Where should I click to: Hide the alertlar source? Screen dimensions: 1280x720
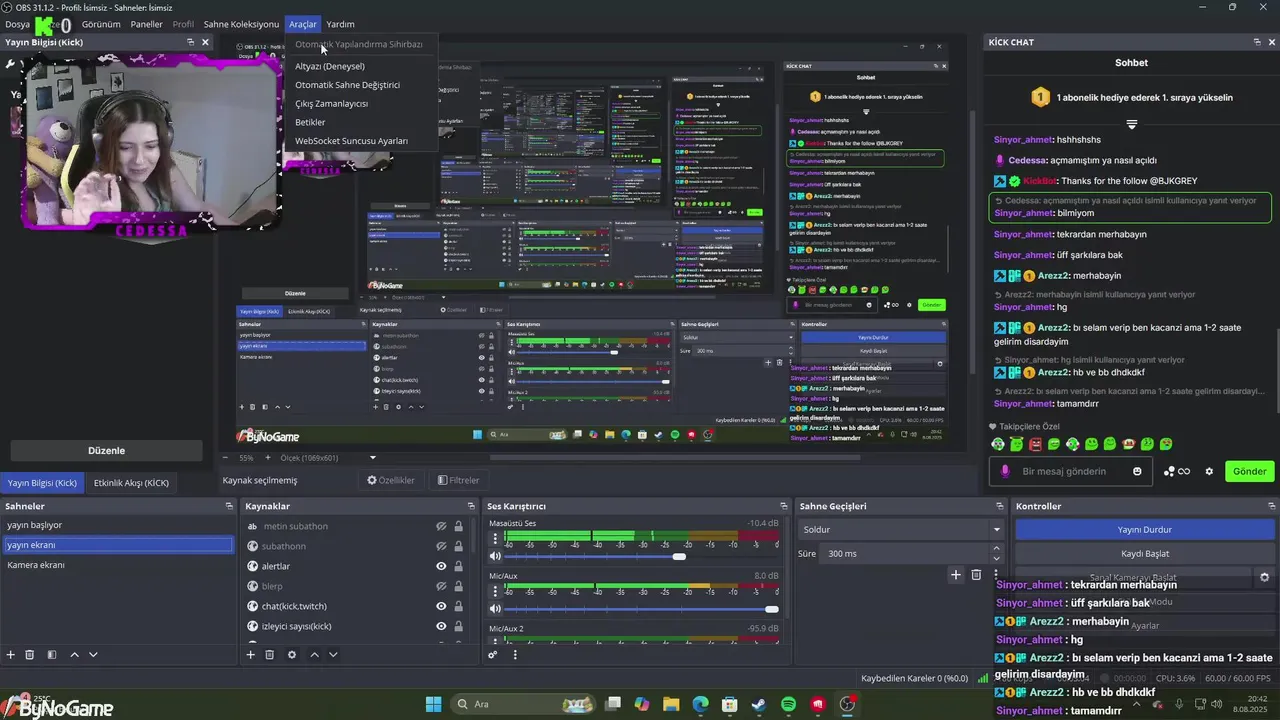coord(441,566)
